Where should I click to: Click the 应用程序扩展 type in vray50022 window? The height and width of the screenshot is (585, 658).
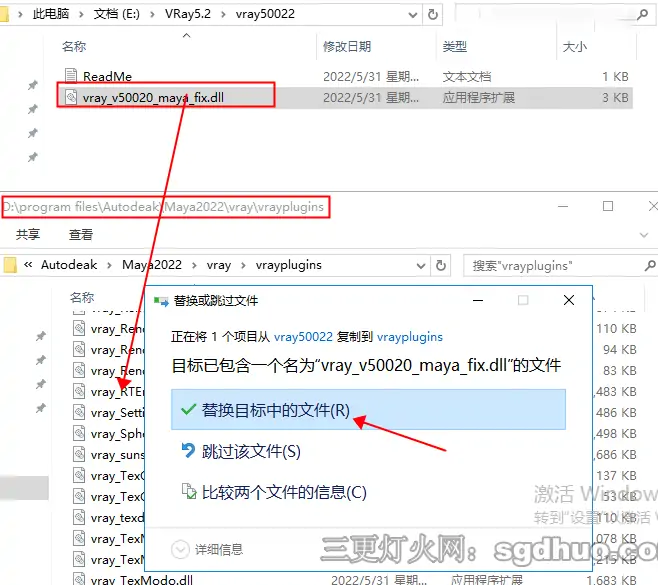pos(479,98)
